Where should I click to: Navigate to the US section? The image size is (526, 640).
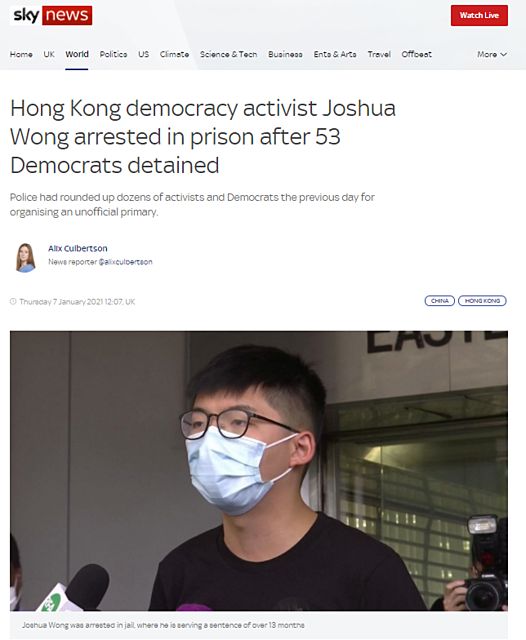(143, 54)
